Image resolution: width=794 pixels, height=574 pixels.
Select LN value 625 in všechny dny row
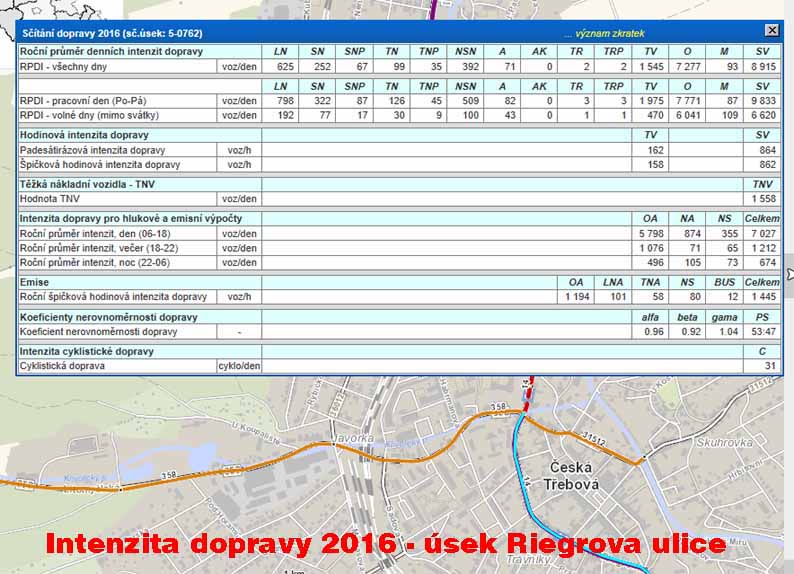point(286,67)
